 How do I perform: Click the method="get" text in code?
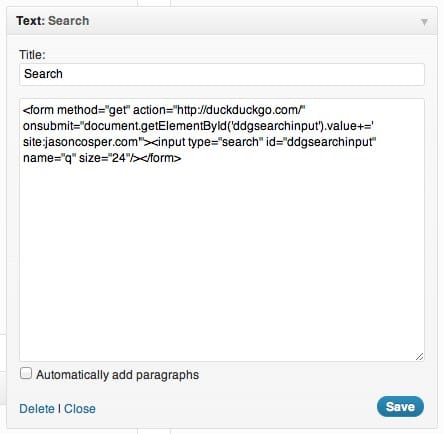tap(94, 110)
